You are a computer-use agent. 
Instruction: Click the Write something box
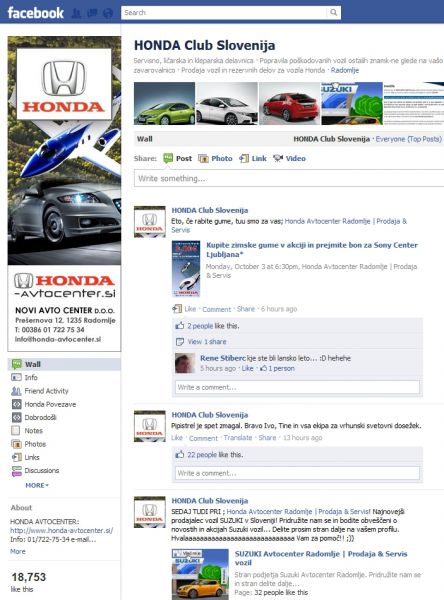point(289,178)
